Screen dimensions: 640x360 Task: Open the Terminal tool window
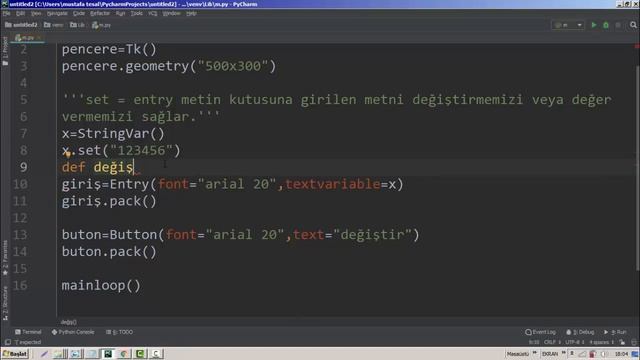(28, 332)
